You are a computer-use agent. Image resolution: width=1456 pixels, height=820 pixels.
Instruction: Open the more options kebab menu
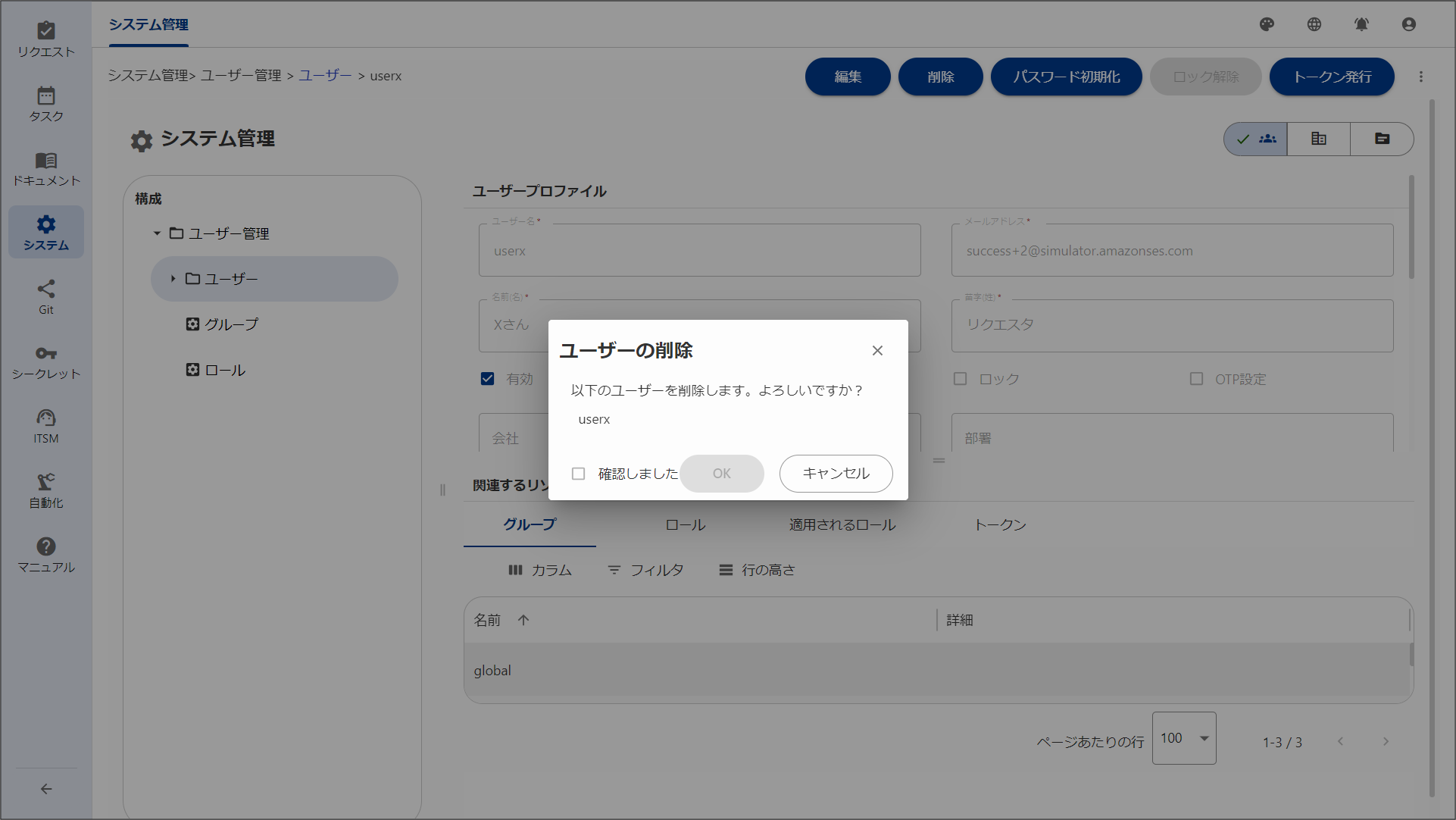tap(1421, 77)
